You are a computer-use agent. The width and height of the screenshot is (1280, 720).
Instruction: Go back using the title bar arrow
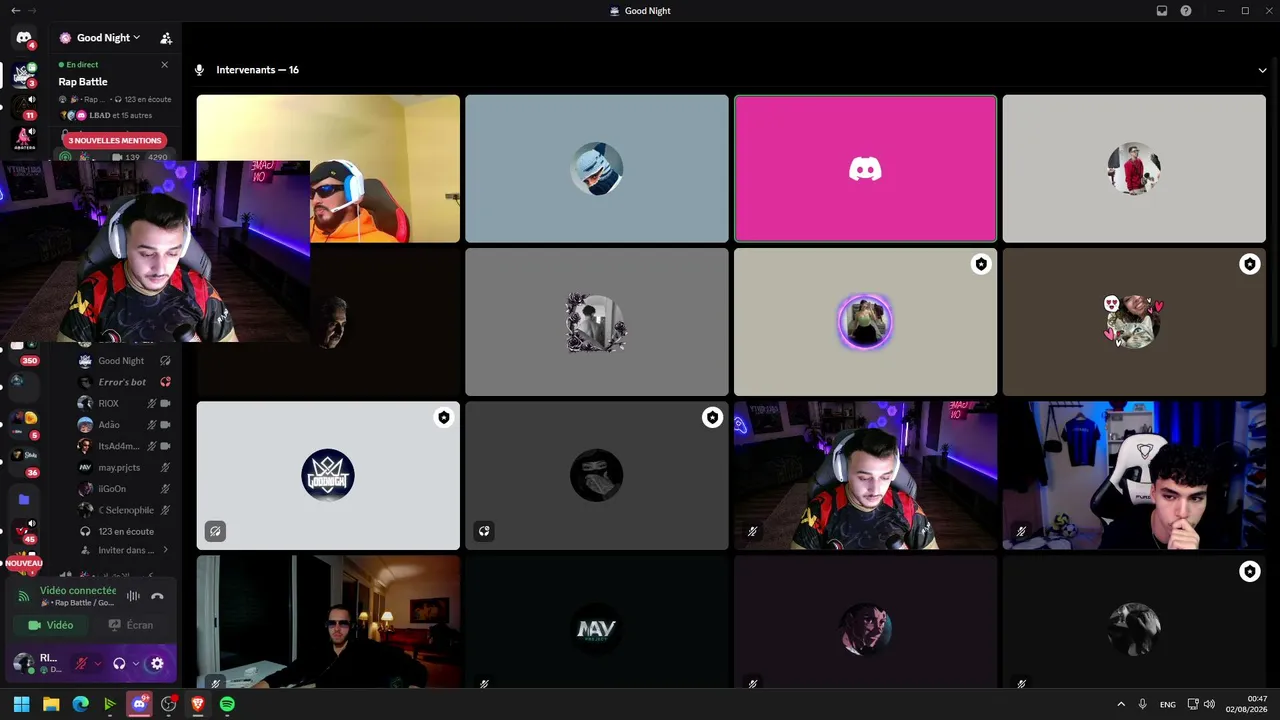pos(15,11)
